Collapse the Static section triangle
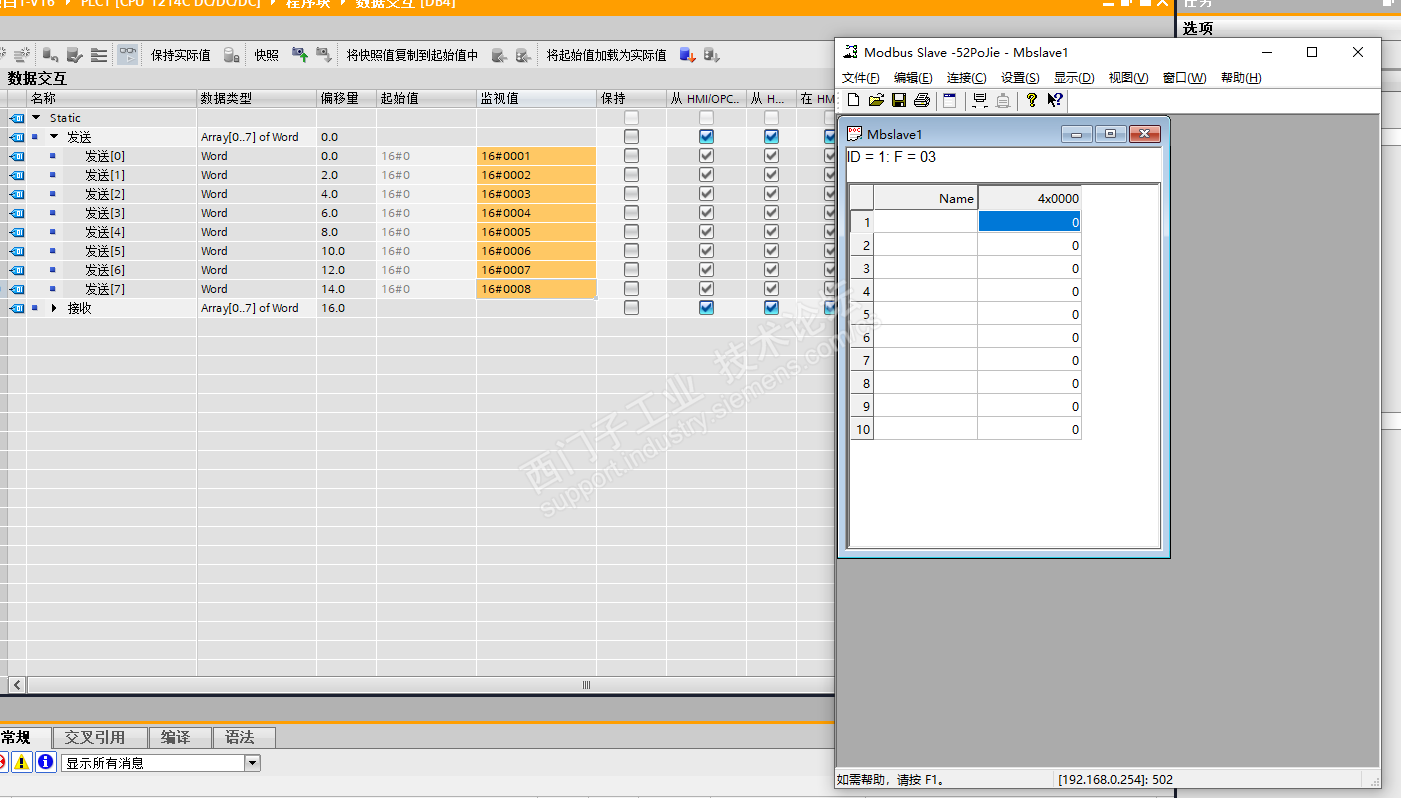 (x=37, y=118)
